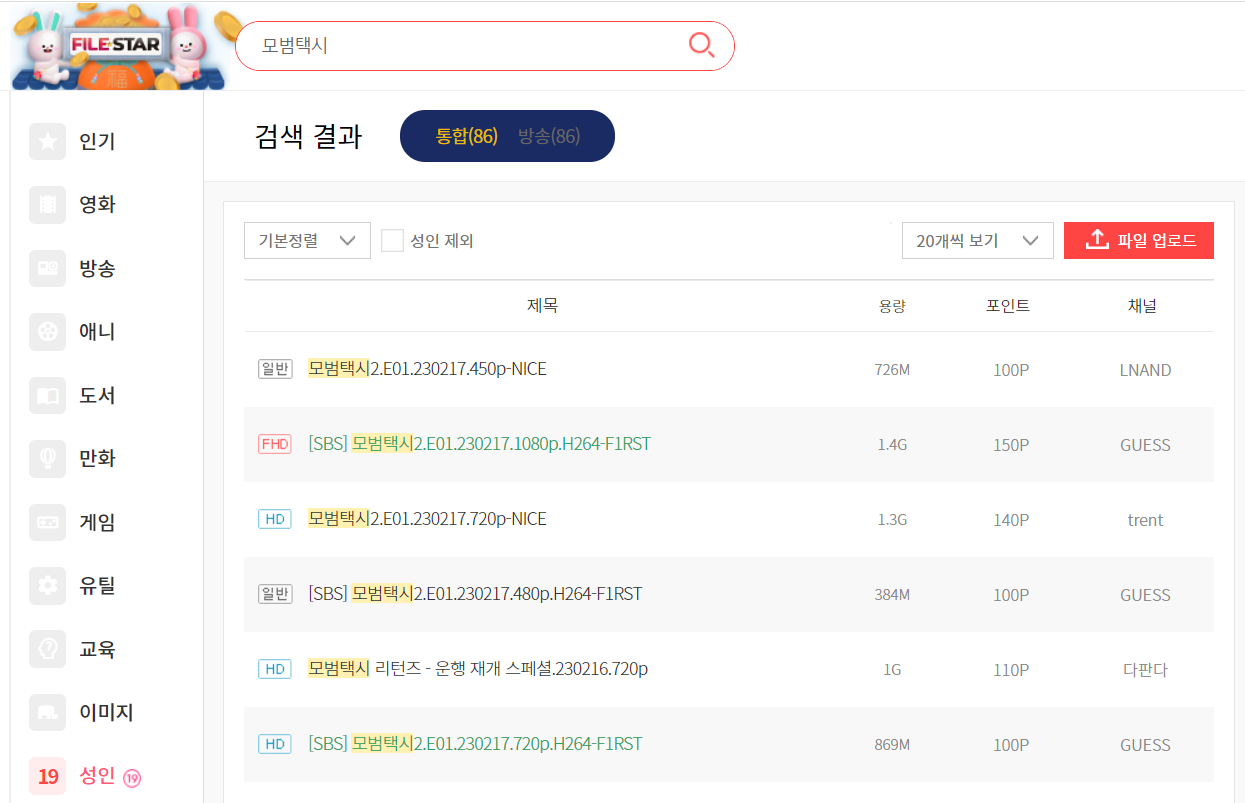Open 모범택시2.E01.230217.450p-NICE result
This screenshot has height=803, width=1245.
point(427,369)
